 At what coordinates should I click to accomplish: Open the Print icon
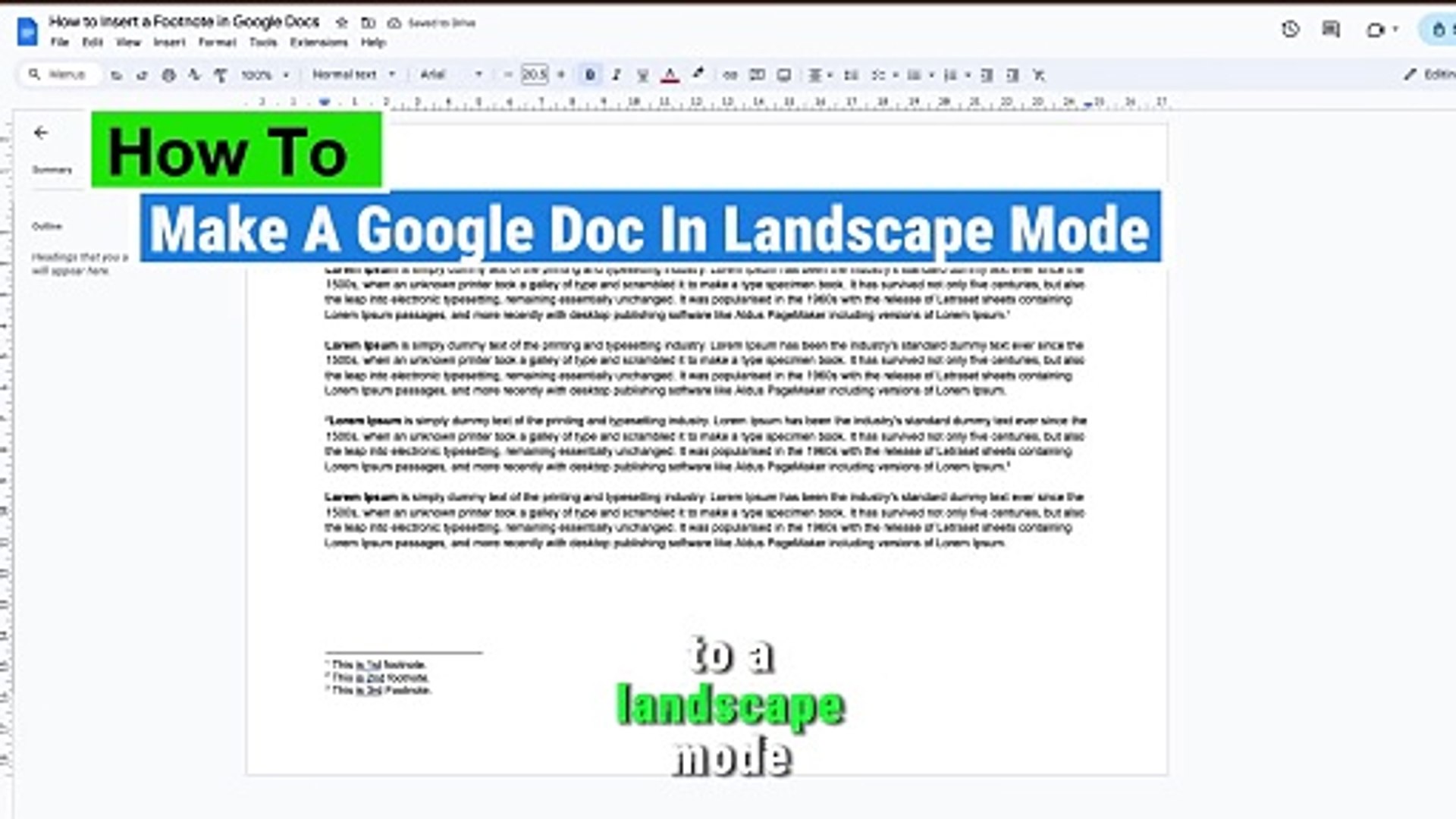[x=168, y=75]
